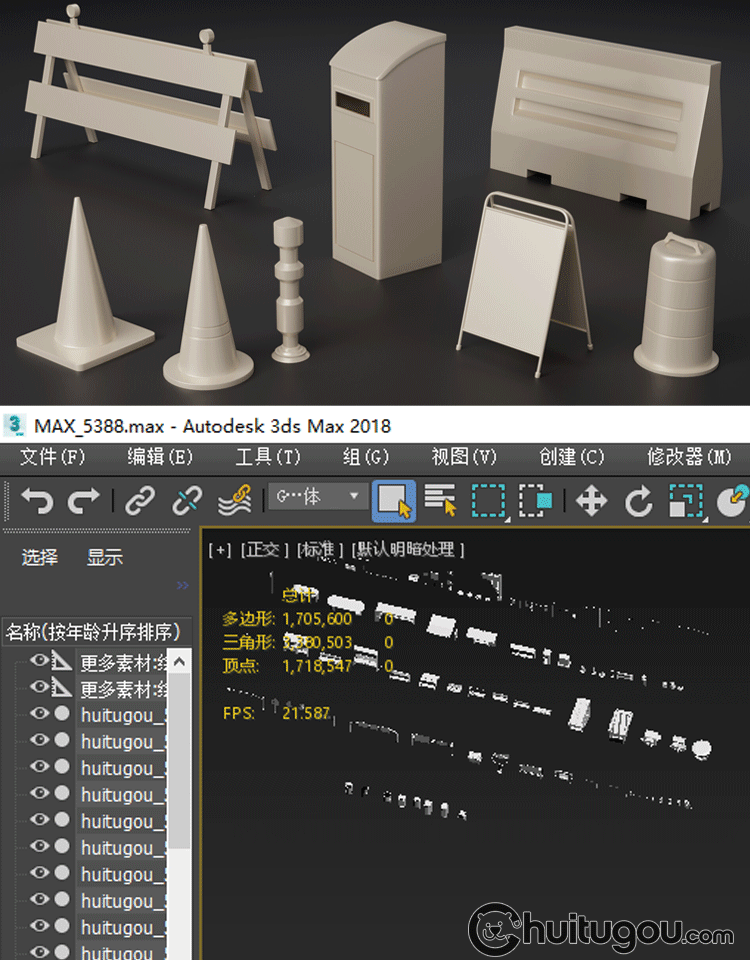Open the 修改器(M) menu
Viewport: 750px width, 960px height.
click(x=689, y=457)
